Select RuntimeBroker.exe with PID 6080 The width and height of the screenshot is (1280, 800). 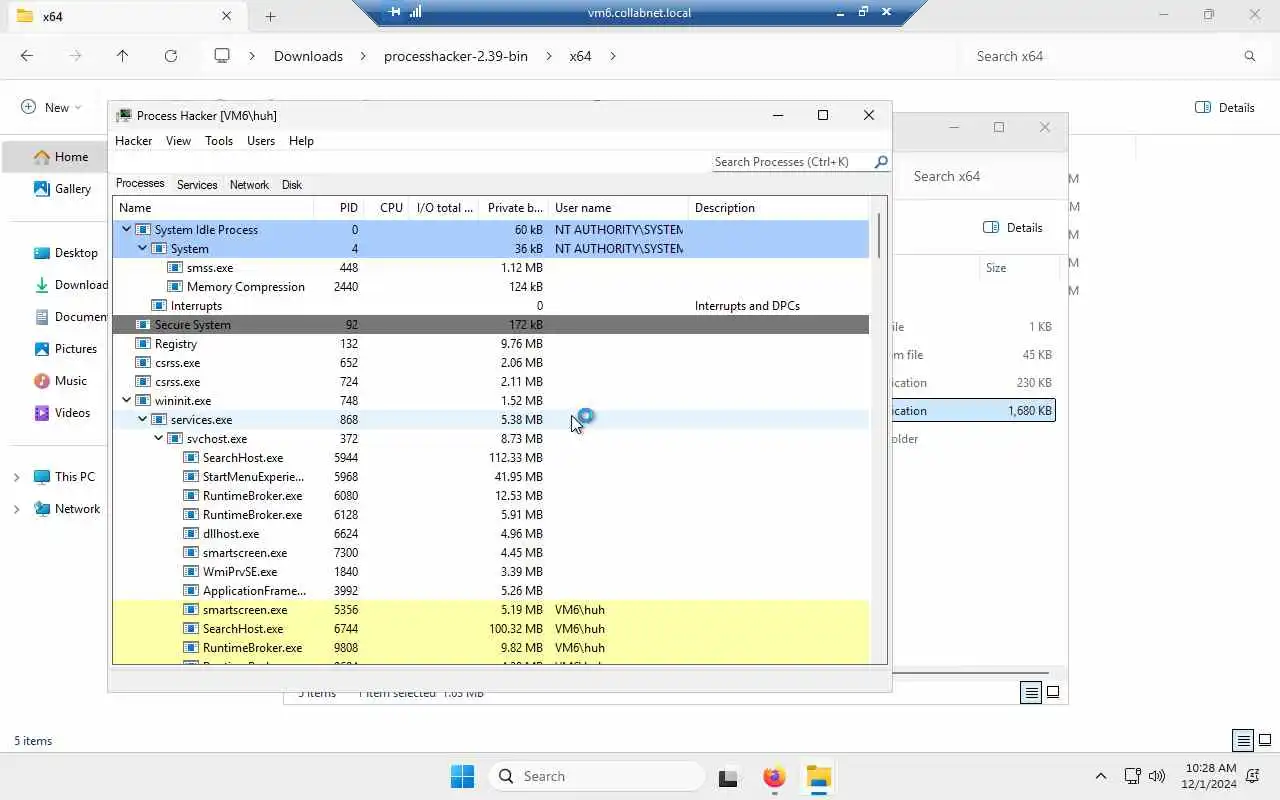tap(491, 496)
